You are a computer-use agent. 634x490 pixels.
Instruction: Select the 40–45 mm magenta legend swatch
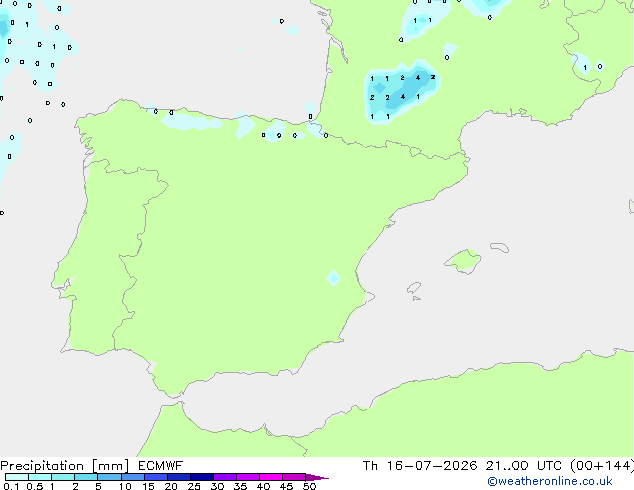(271, 477)
